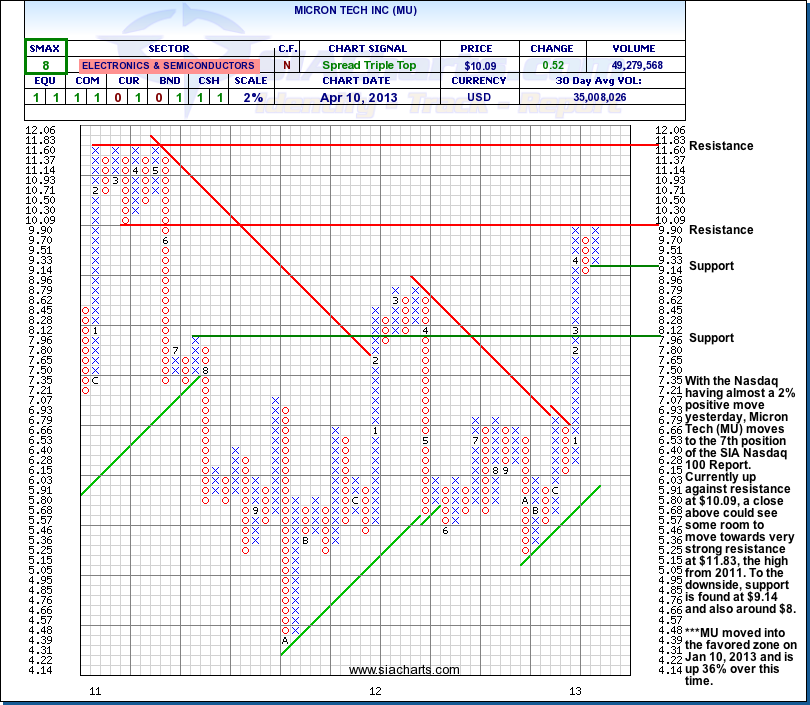Click the 30 day average volume 35,008,026

point(635,97)
